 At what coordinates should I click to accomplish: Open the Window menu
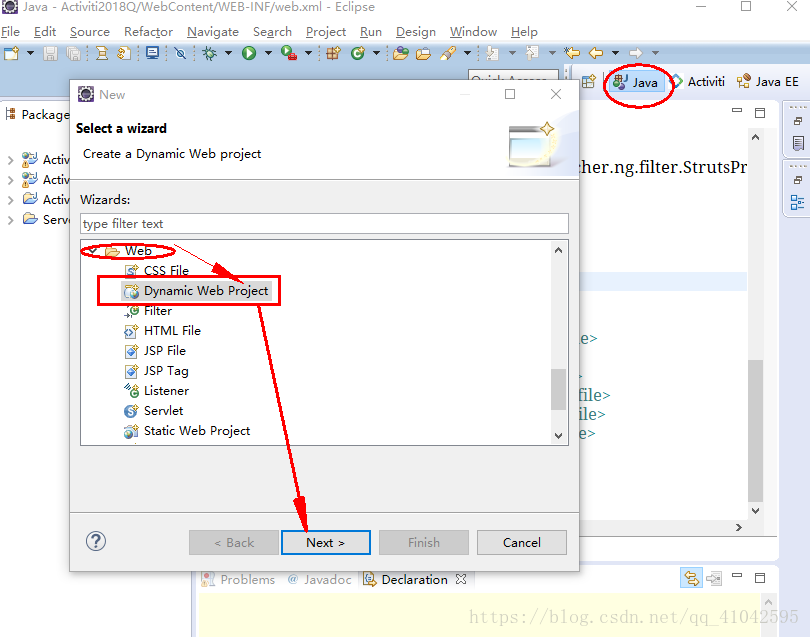(473, 32)
